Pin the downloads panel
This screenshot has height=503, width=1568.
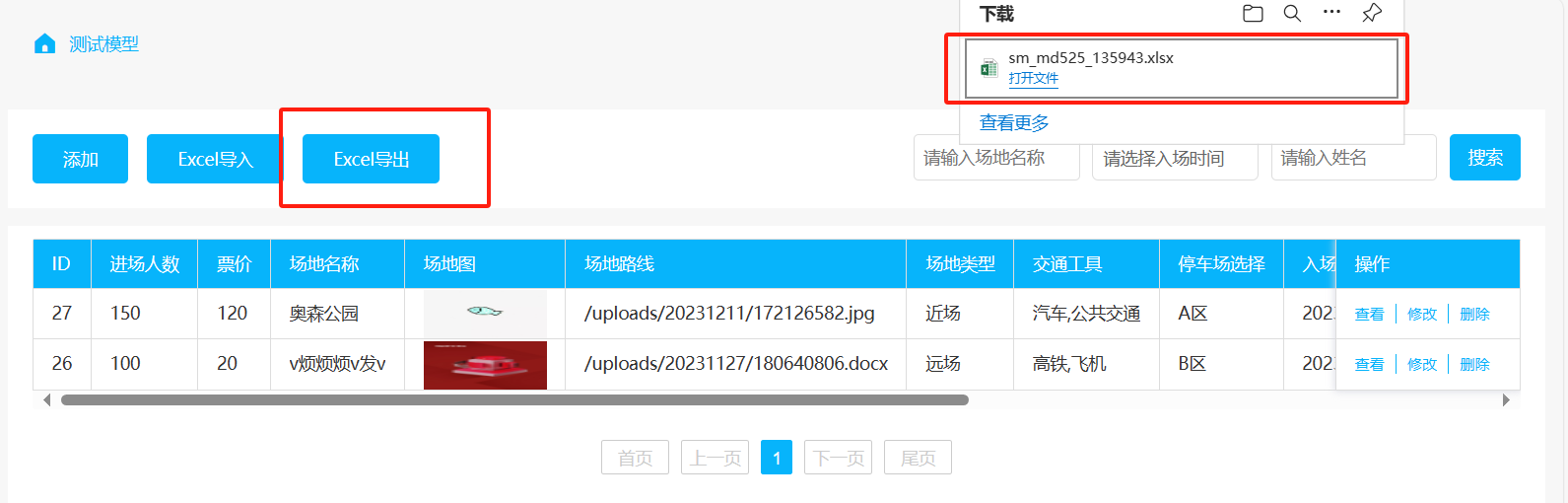[x=1371, y=14]
